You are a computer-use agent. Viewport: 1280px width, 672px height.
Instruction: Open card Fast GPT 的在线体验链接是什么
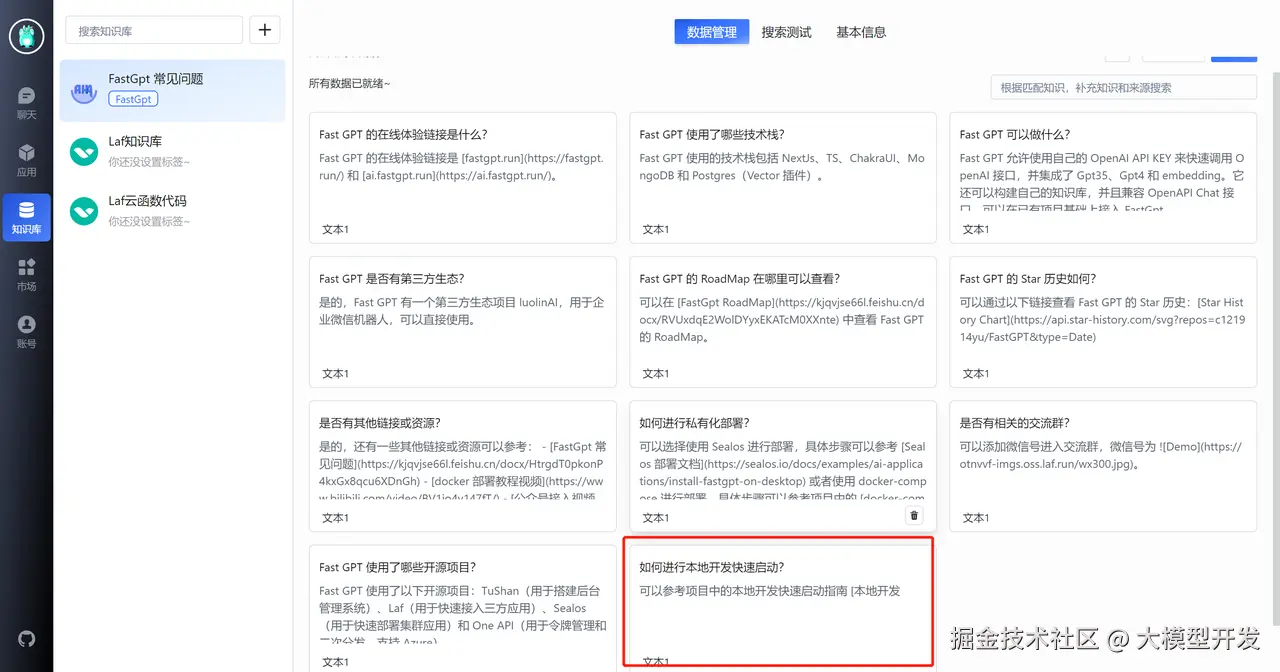[x=462, y=177]
